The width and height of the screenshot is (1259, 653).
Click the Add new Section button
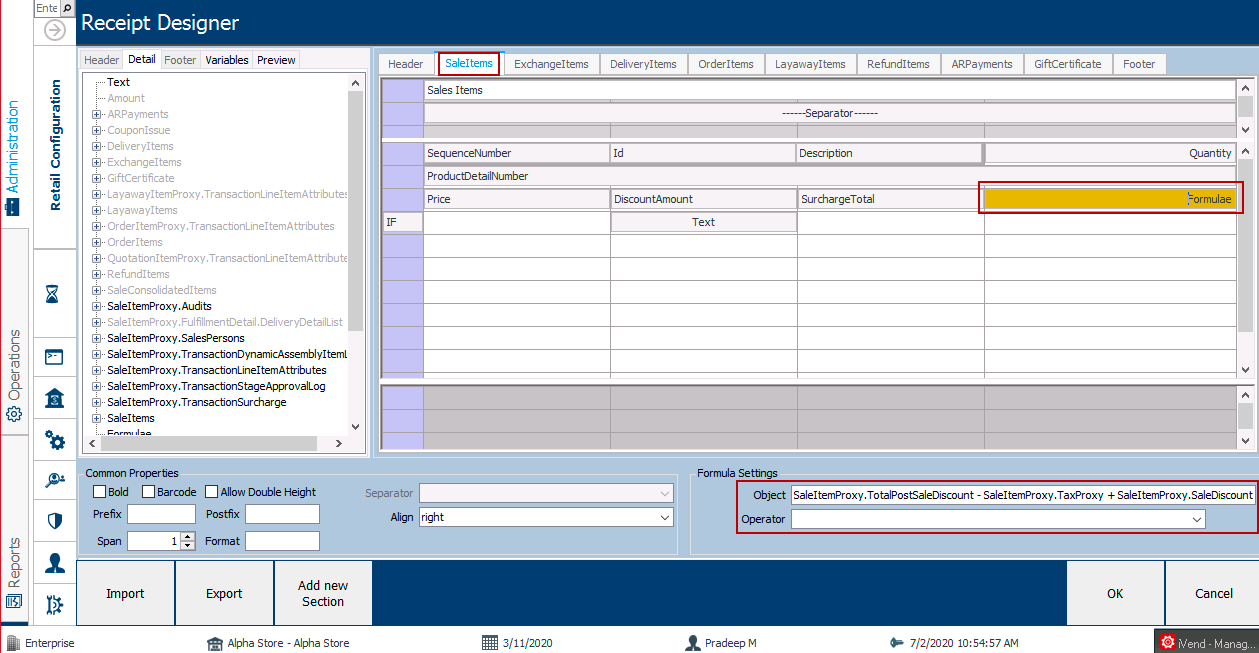[x=323, y=593]
